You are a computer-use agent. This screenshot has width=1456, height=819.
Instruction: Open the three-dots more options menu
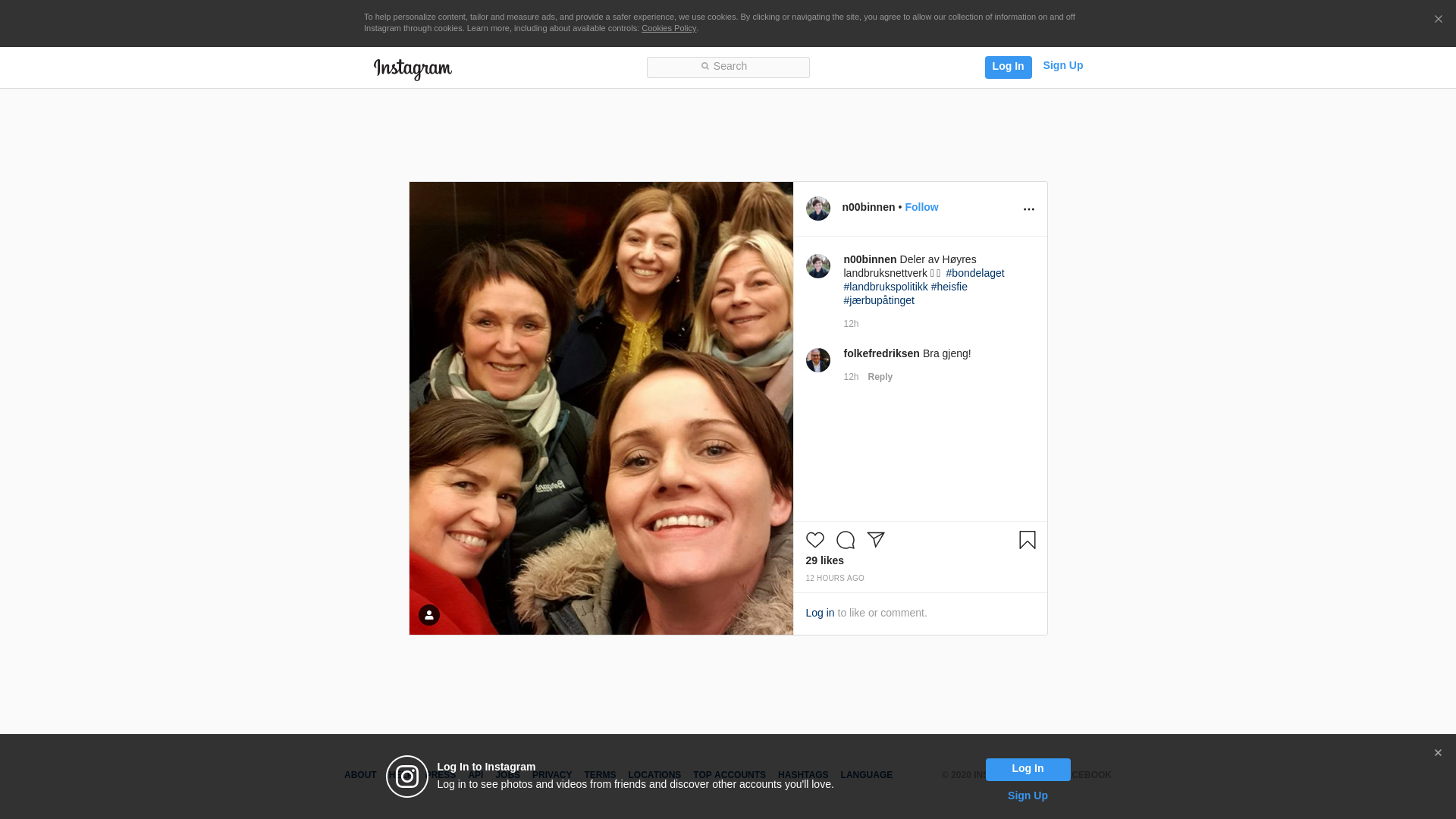[1028, 209]
